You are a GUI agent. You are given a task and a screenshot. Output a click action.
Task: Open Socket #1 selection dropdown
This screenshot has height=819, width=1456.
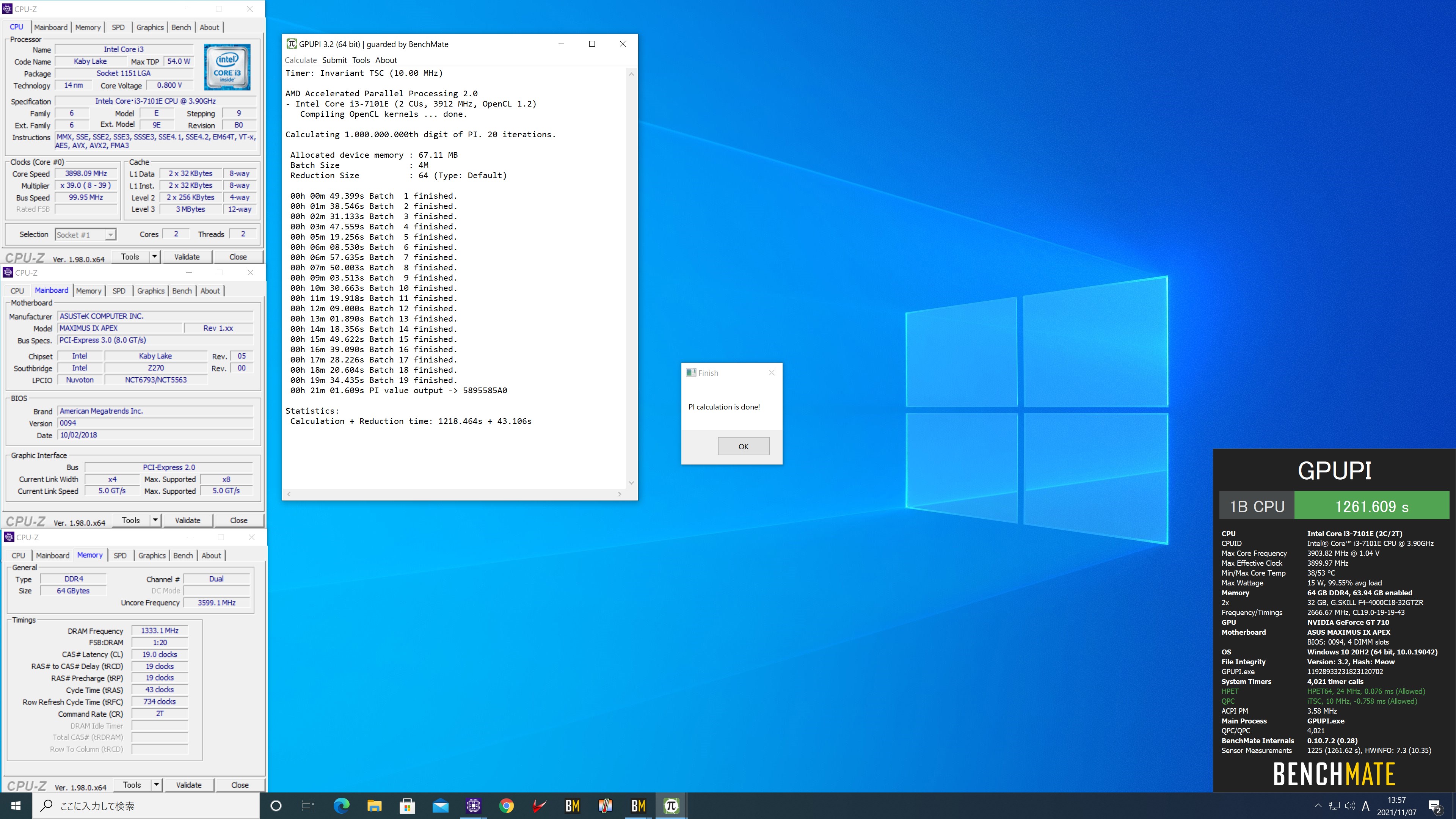tap(85, 235)
